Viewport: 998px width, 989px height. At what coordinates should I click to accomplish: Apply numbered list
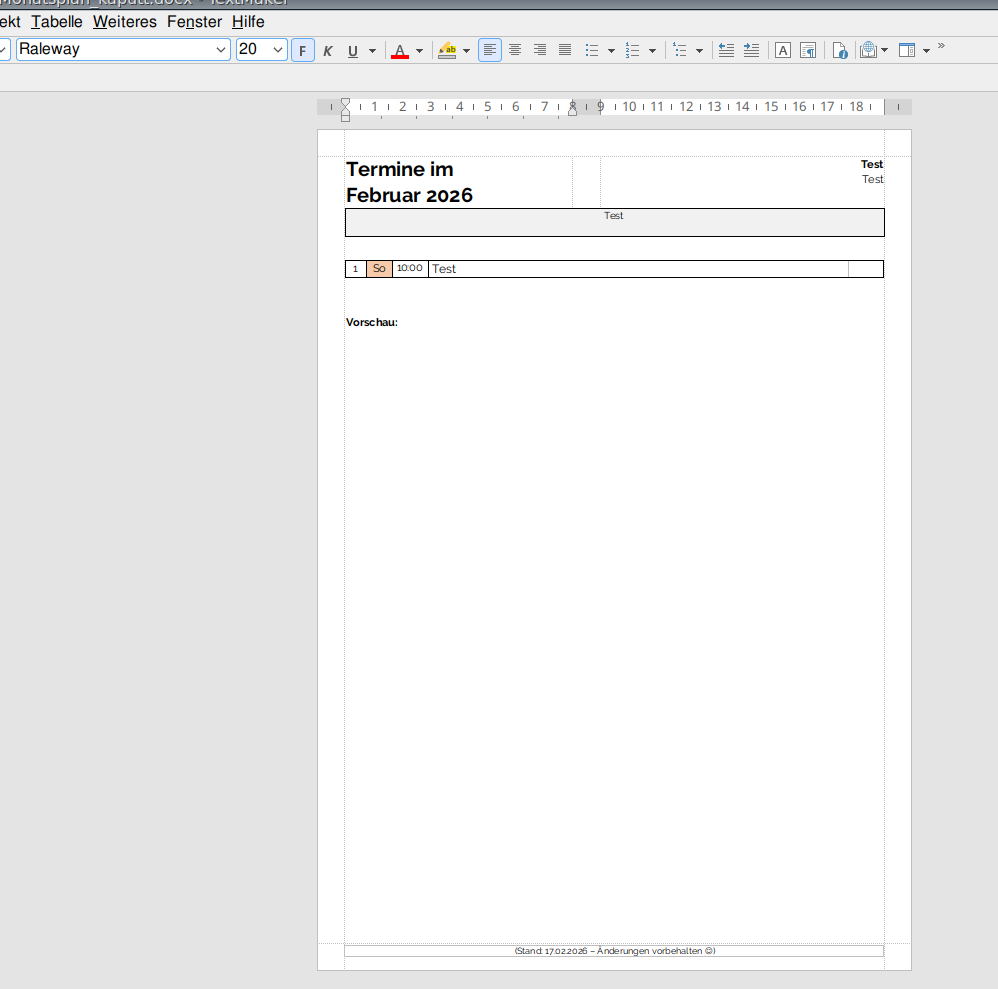tap(633, 51)
